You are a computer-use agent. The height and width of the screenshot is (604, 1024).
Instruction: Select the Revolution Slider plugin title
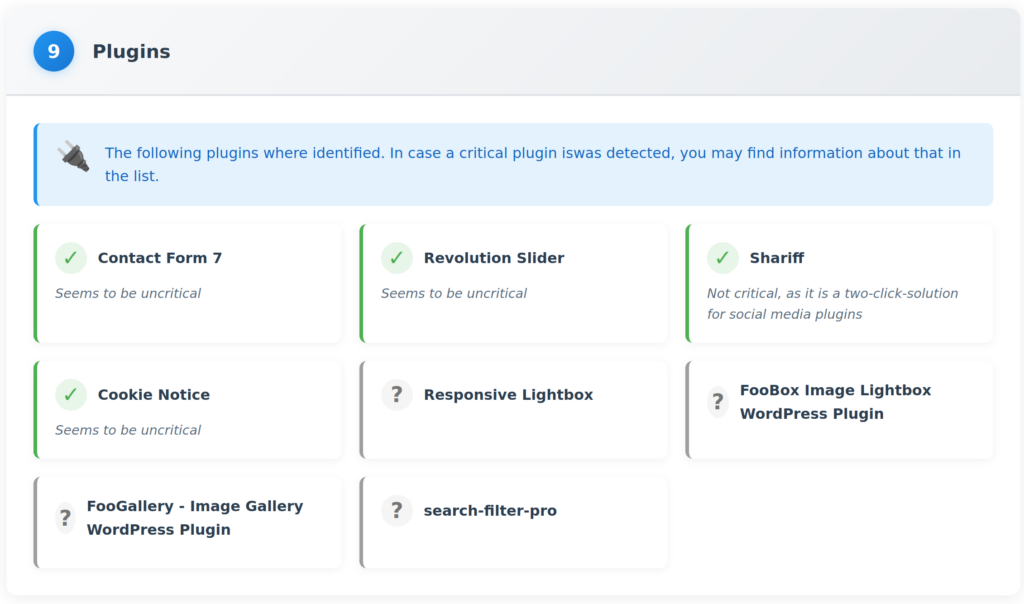493,258
